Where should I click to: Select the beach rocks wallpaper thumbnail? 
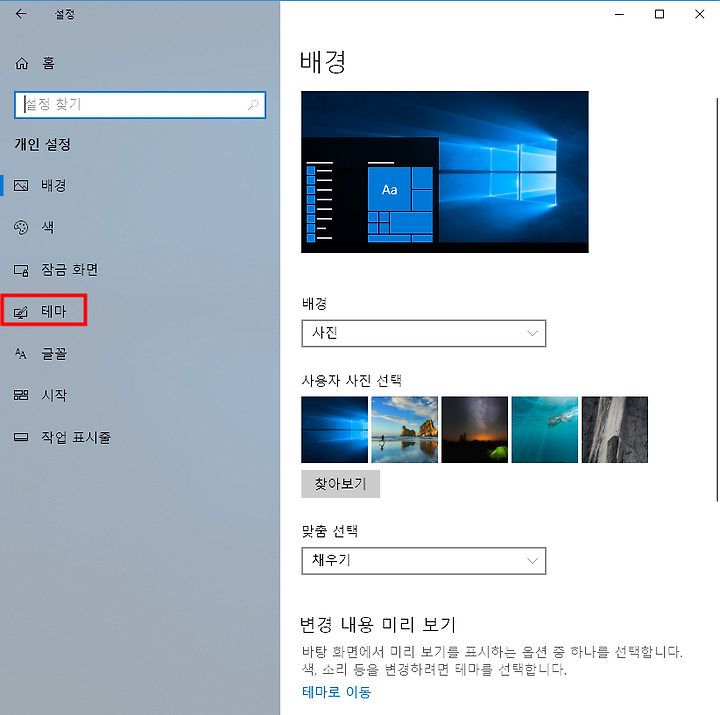405,429
